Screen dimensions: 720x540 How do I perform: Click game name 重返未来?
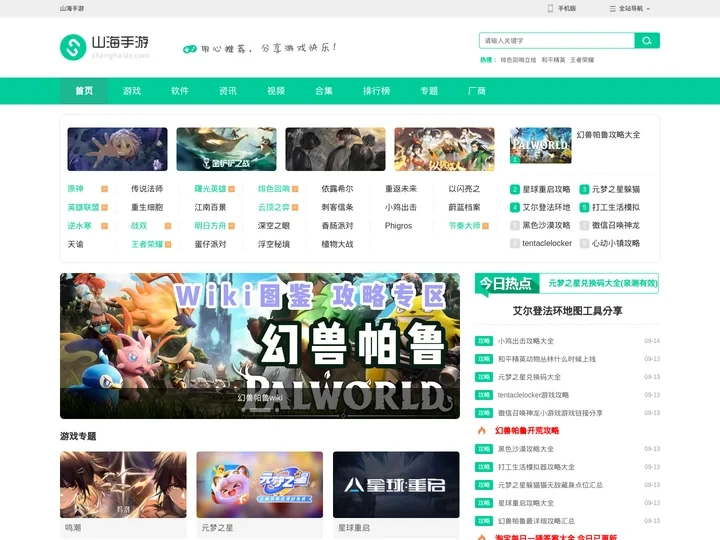pos(401,189)
